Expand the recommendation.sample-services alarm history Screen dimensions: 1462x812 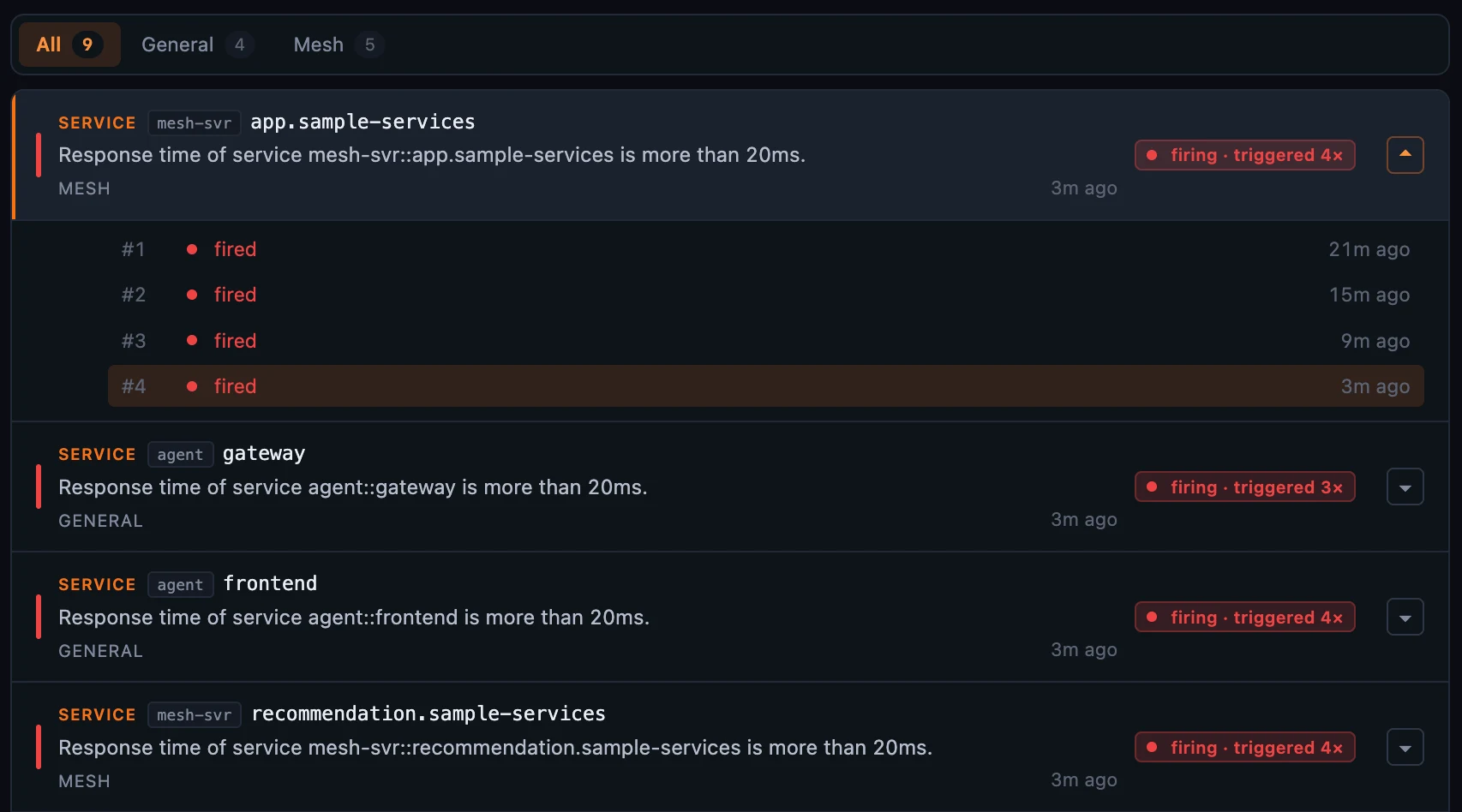click(x=1405, y=747)
